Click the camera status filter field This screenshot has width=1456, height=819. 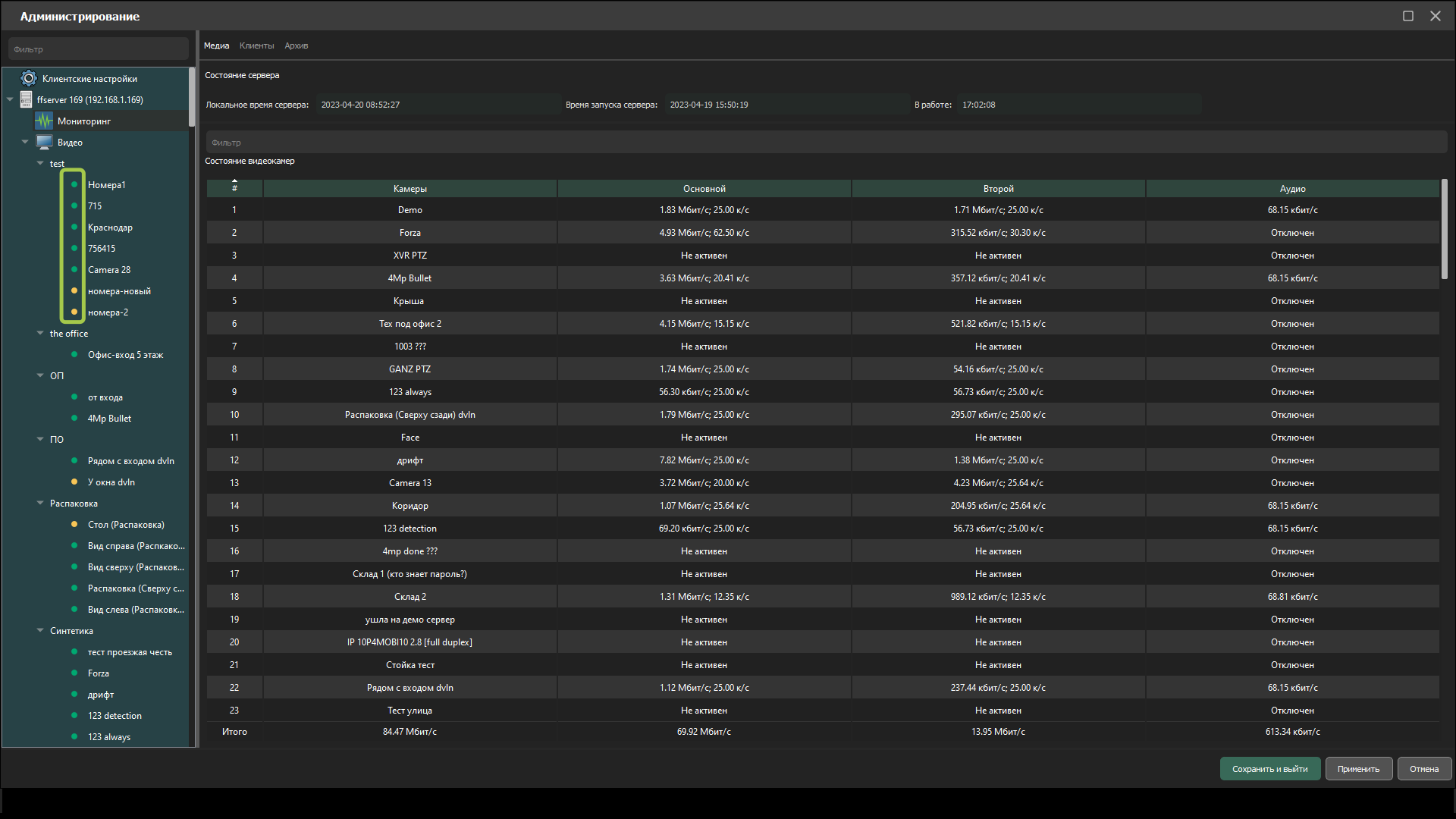(x=827, y=143)
